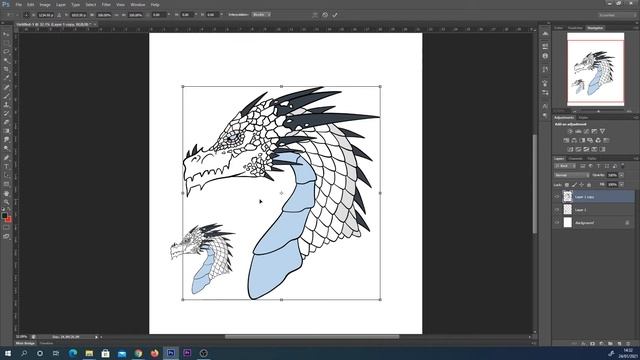Click the Navigator preview thumbnail
The width and height of the screenshot is (640, 360).
[596, 69]
